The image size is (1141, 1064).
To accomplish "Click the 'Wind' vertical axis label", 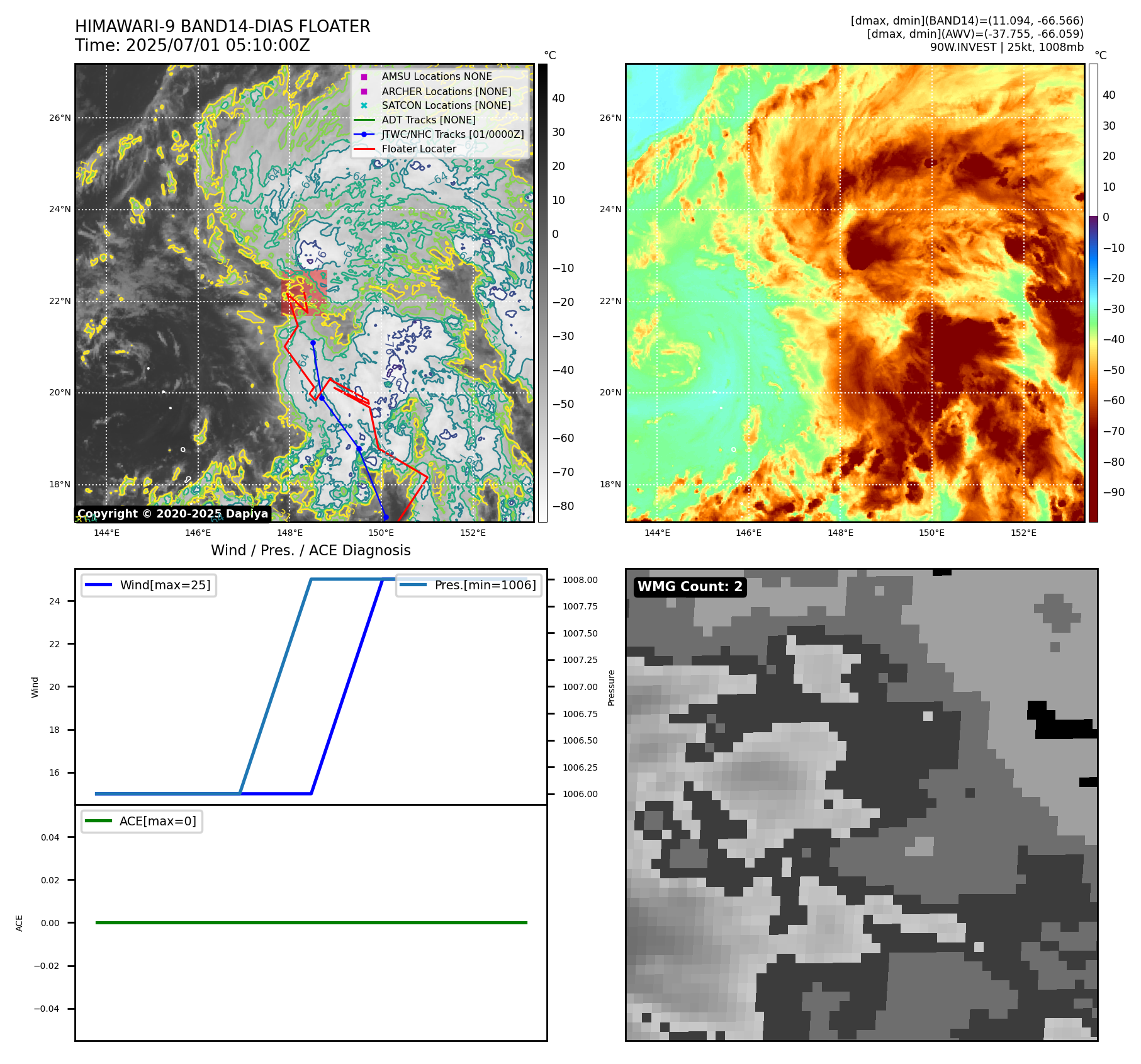I will pos(35,687).
